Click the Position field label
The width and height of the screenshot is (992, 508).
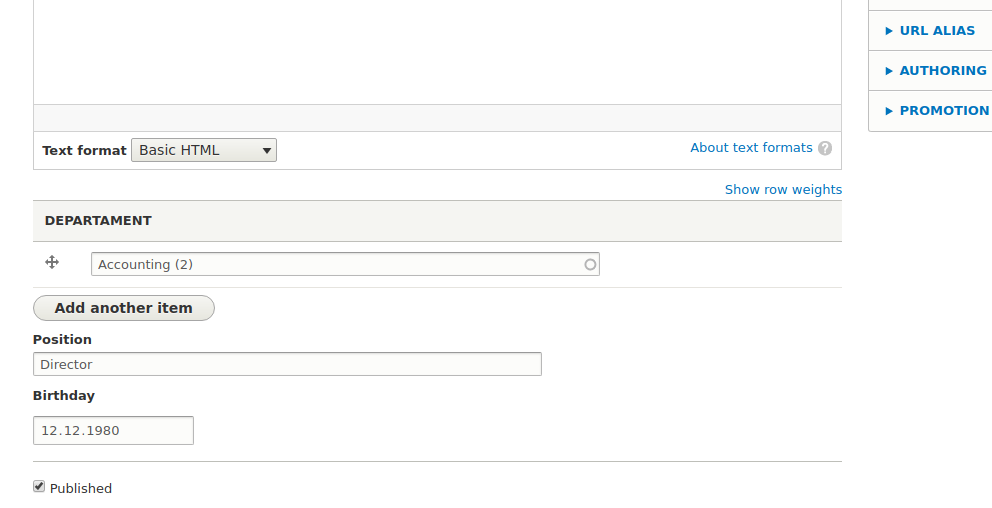(62, 340)
